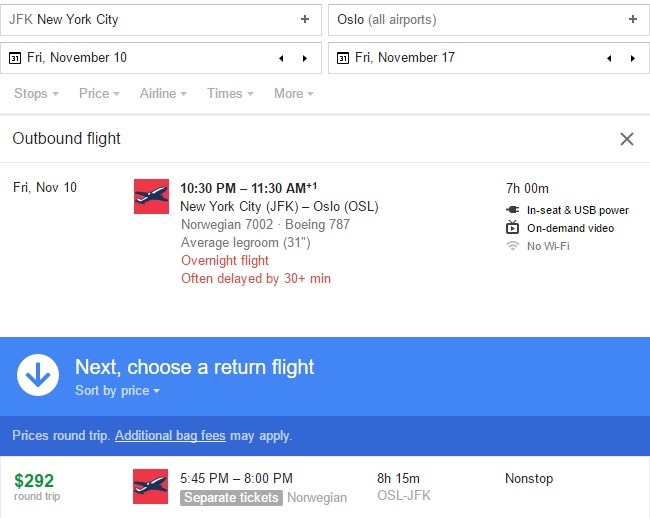Open the Stops filter dropdown
This screenshot has width=650, height=518.
36,94
